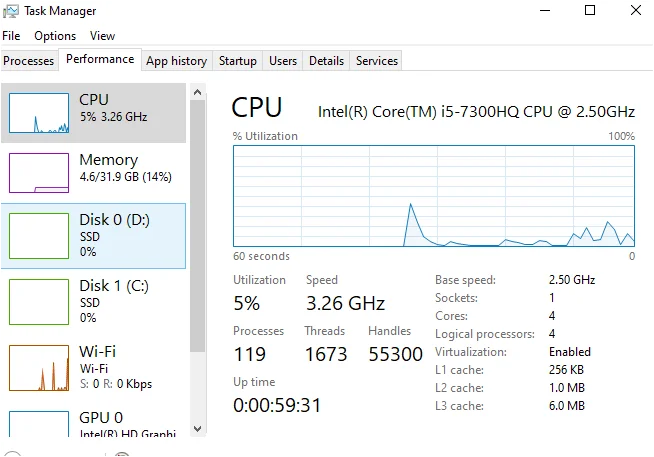Open the Memory usage thumbnail
Viewport: 654px width, 457px height.
tap(39, 173)
